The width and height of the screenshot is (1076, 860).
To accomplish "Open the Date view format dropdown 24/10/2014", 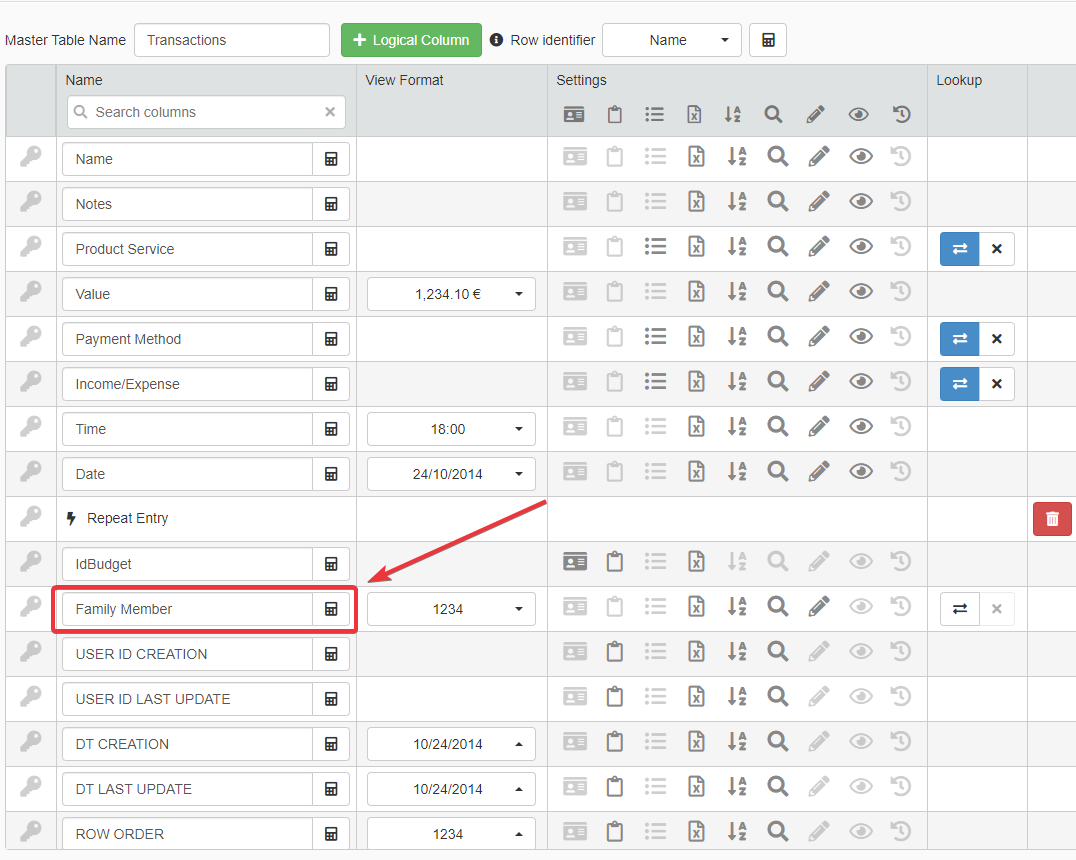I will pyautogui.click(x=451, y=474).
